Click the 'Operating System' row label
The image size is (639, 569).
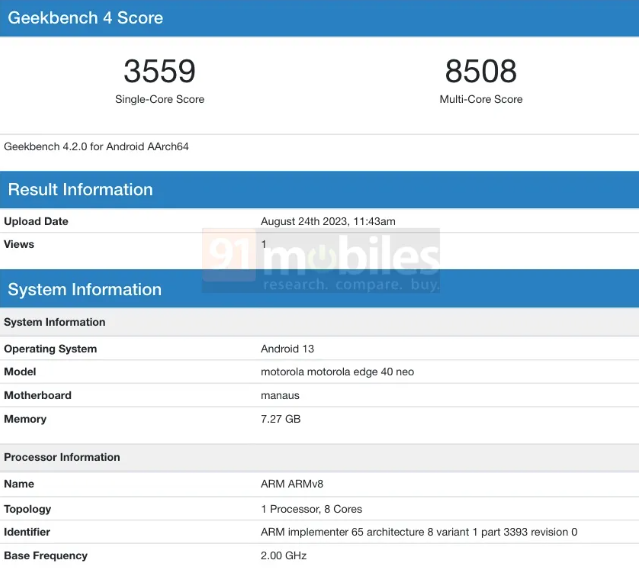pos(50,349)
